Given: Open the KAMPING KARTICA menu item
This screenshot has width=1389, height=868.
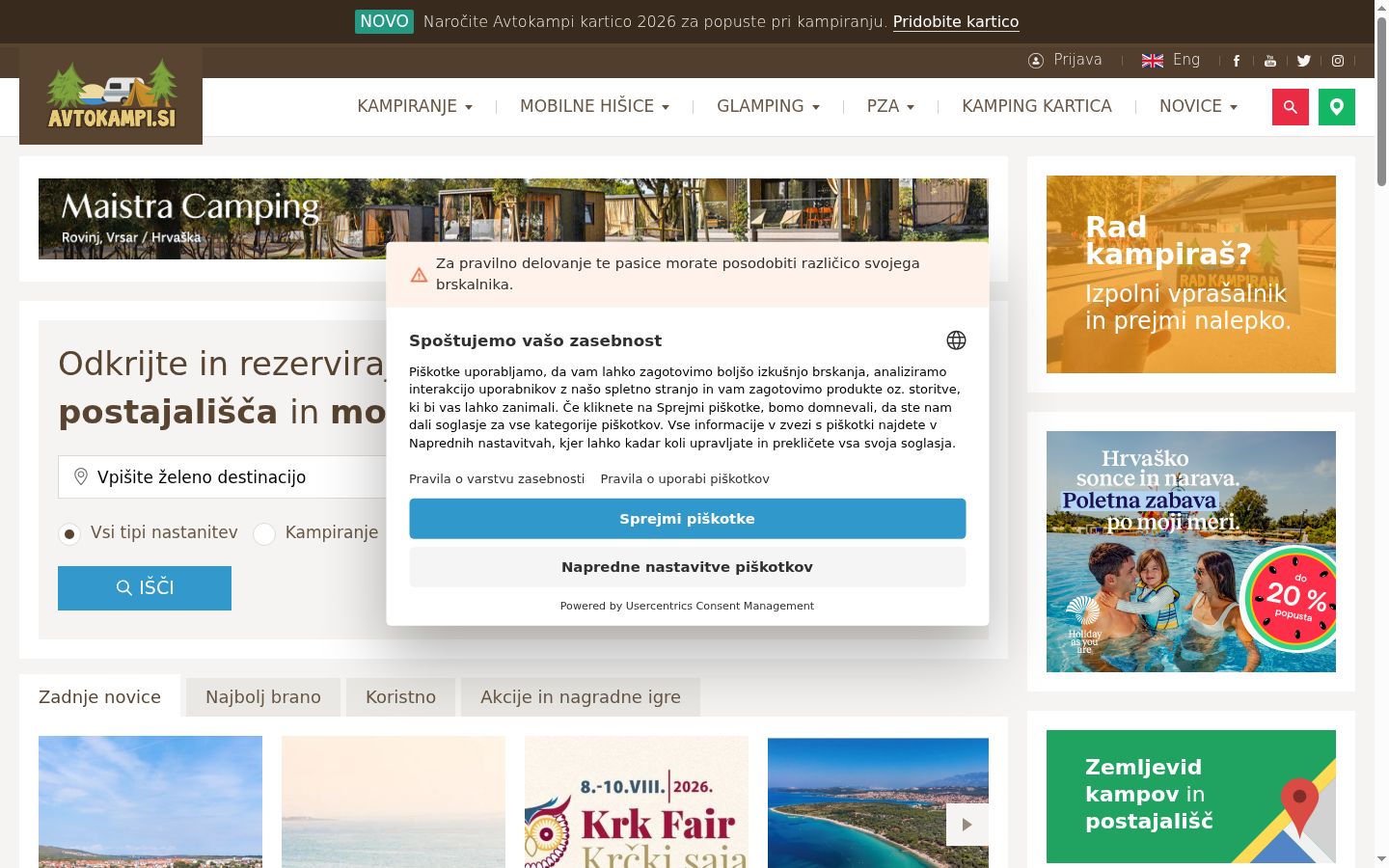Looking at the screenshot, I should click(1037, 106).
